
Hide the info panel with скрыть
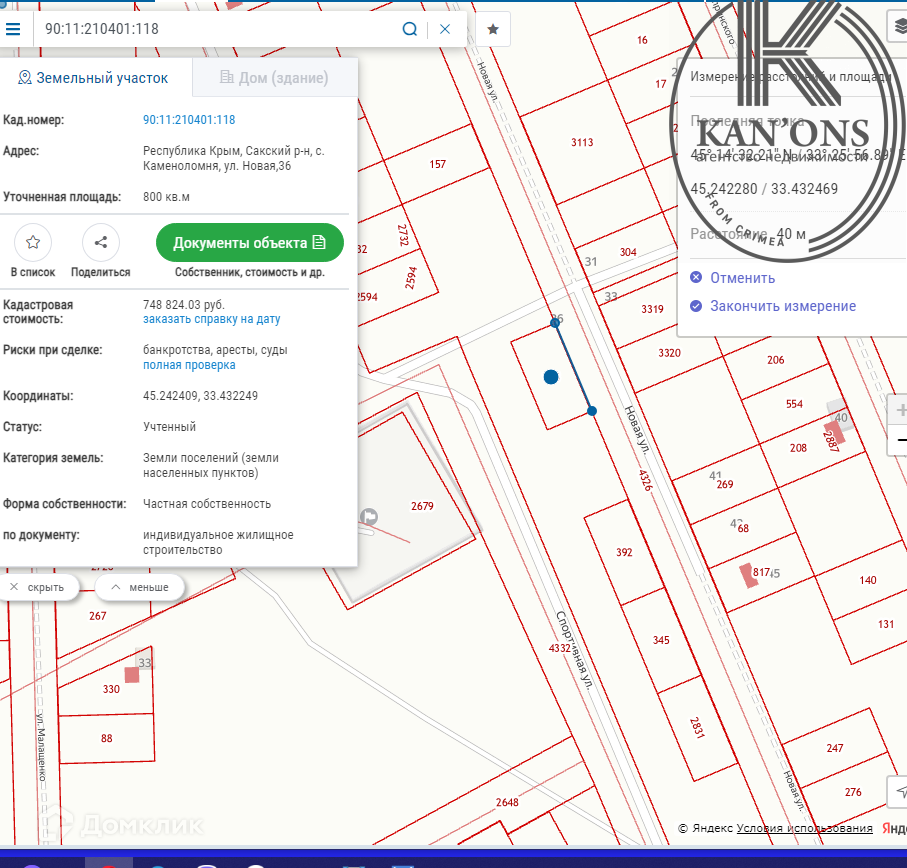[x=38, y=587]
